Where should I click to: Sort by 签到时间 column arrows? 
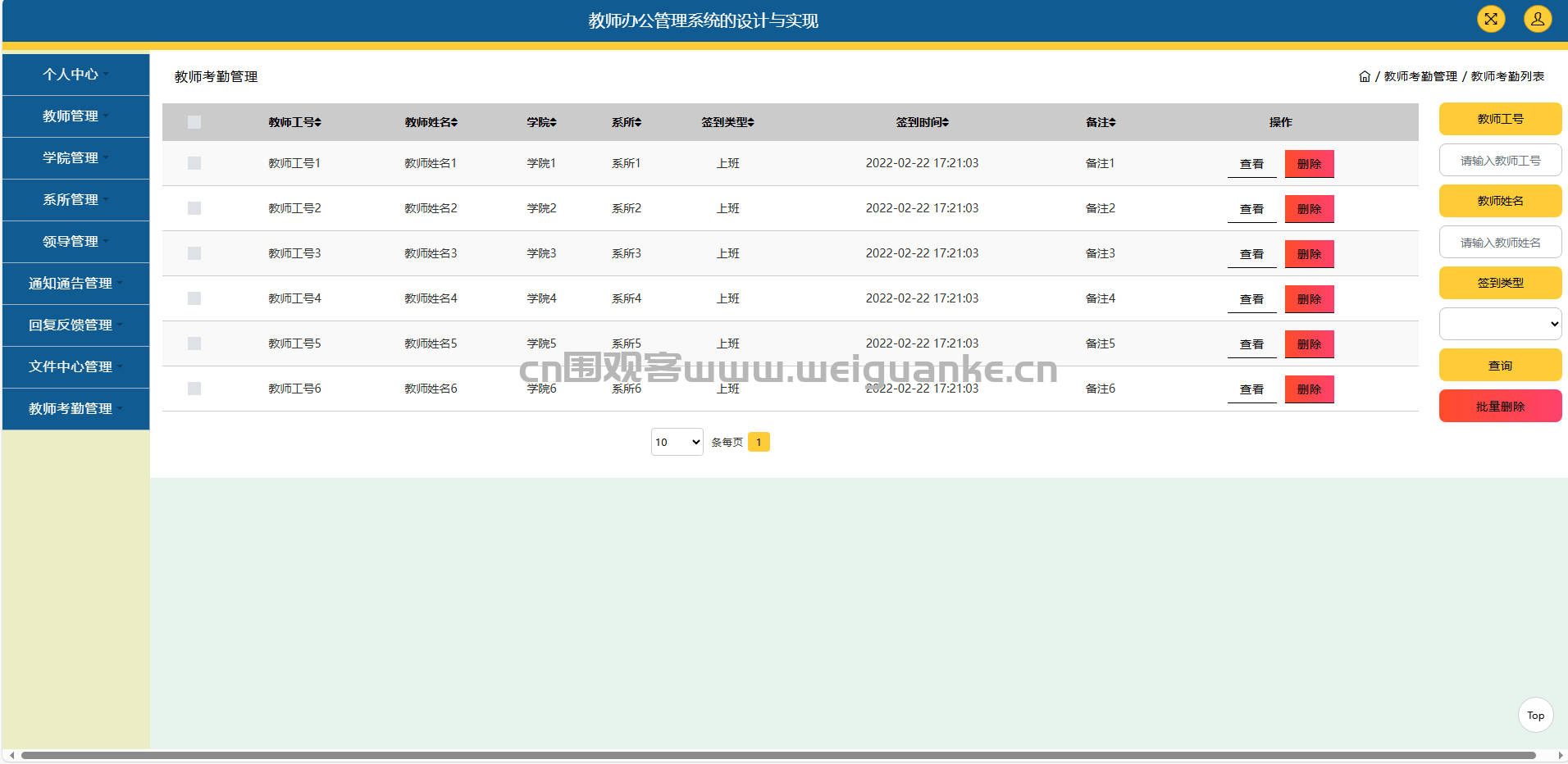pos(946,122)
